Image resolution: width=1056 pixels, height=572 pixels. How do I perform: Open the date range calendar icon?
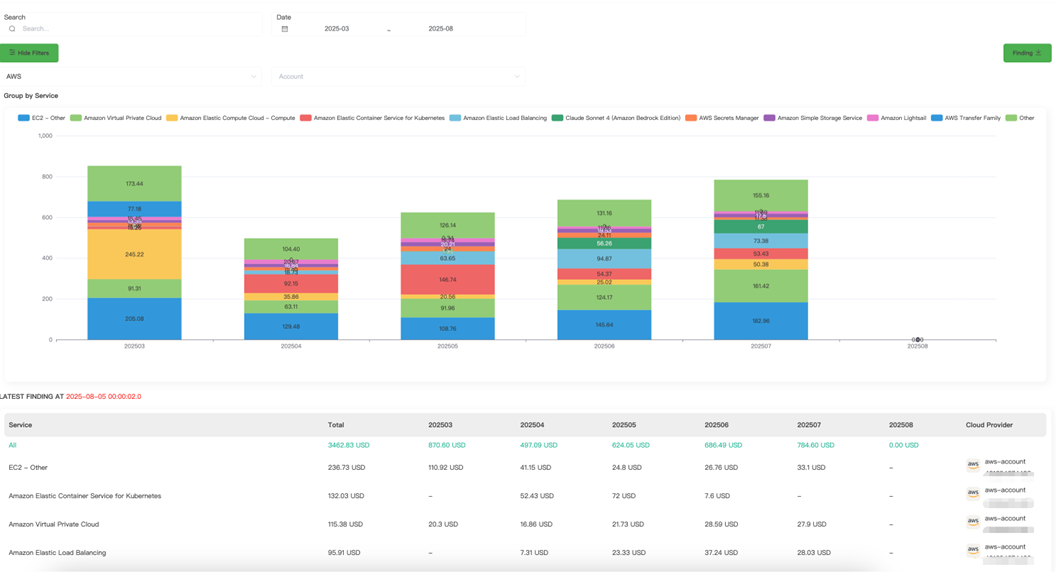(284, 29)
